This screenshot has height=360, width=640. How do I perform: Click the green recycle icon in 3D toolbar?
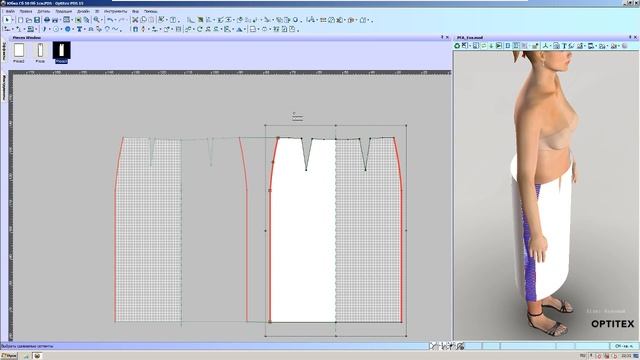click(x=457, y=46)
